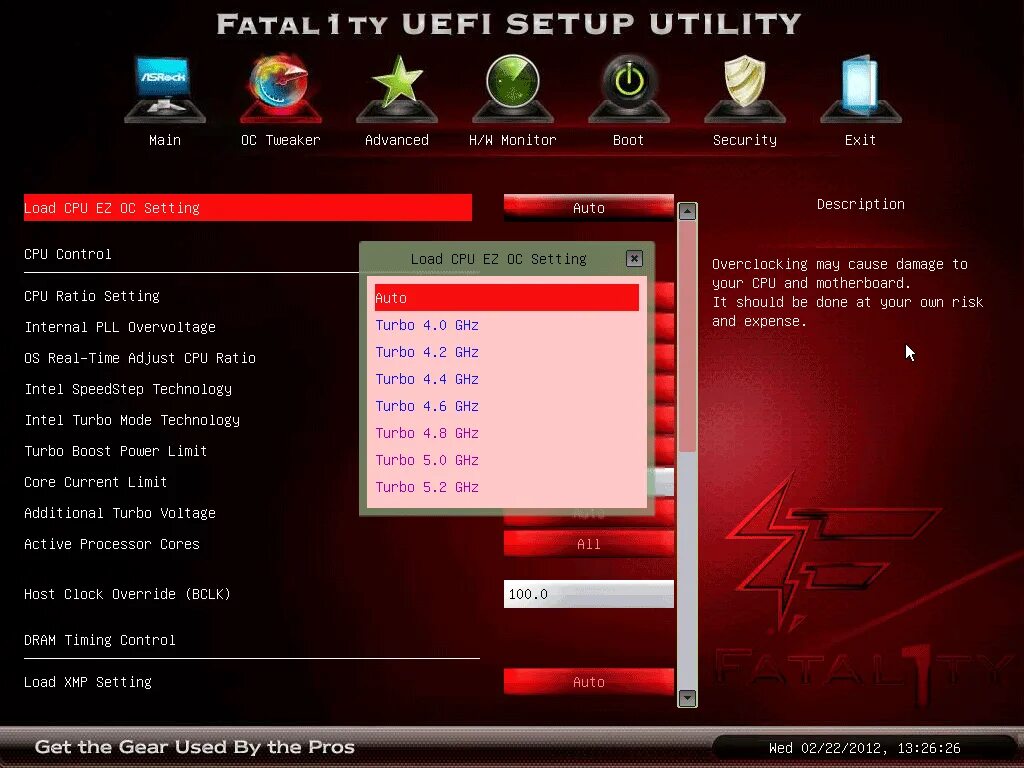Open the Main section ASRock monitor icon

coord(165,88)
